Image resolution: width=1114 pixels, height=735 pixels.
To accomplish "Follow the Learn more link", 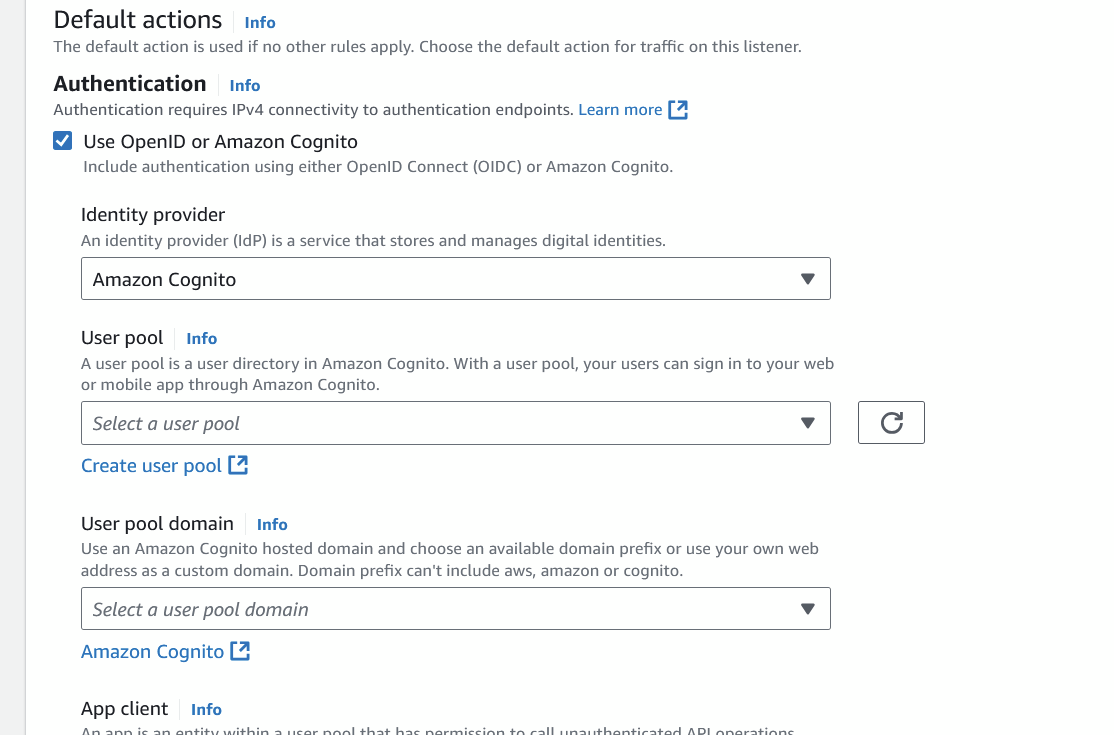I will click(620, 110).
